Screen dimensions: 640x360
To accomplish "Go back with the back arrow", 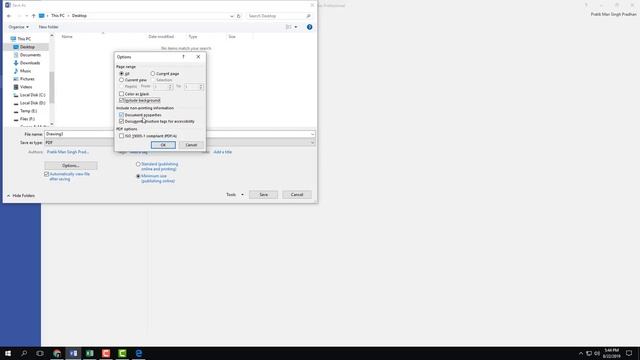I will 9,16.
